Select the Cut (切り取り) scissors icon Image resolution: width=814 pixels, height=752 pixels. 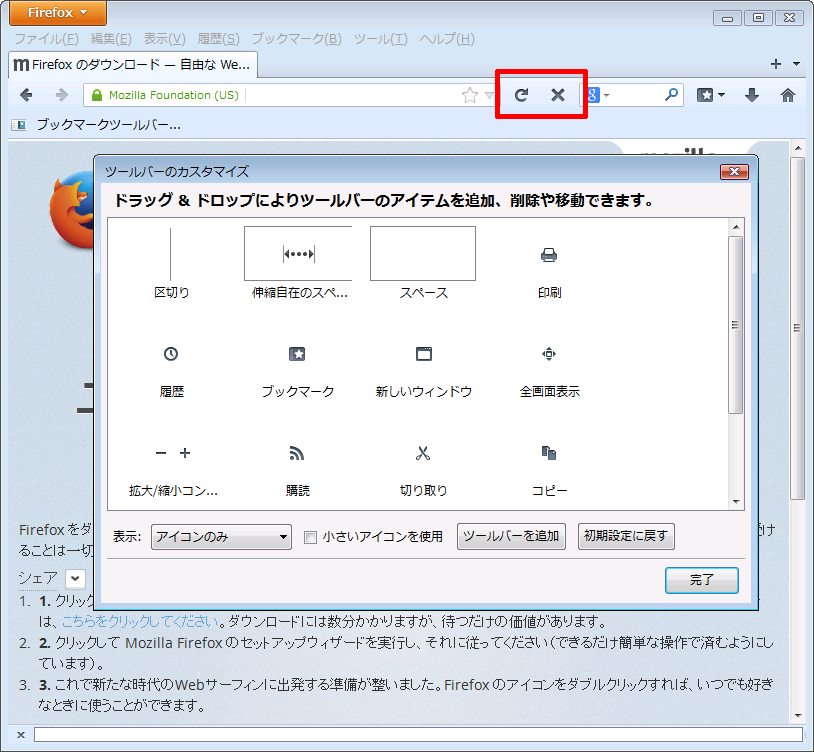pos(423,453)
